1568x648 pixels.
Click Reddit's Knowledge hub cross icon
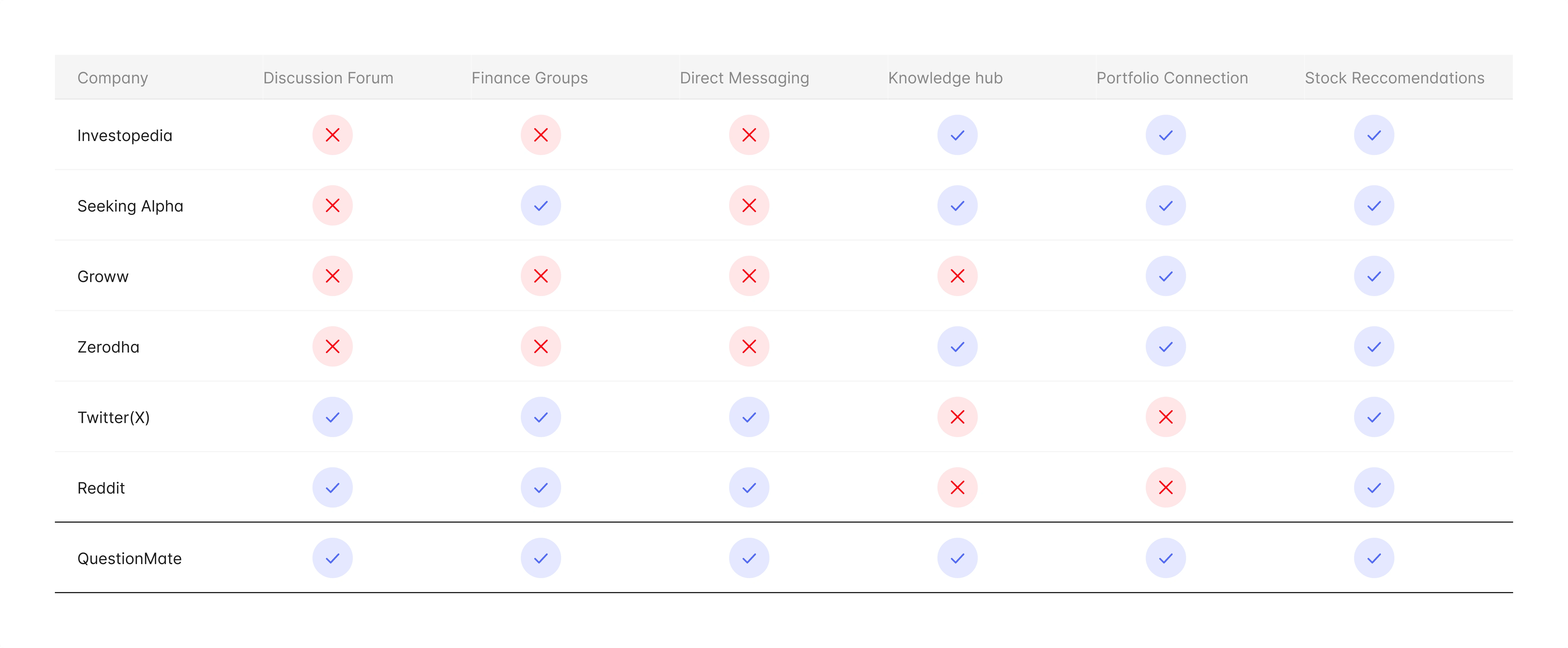pyautogui.click(x=958, y=488)
